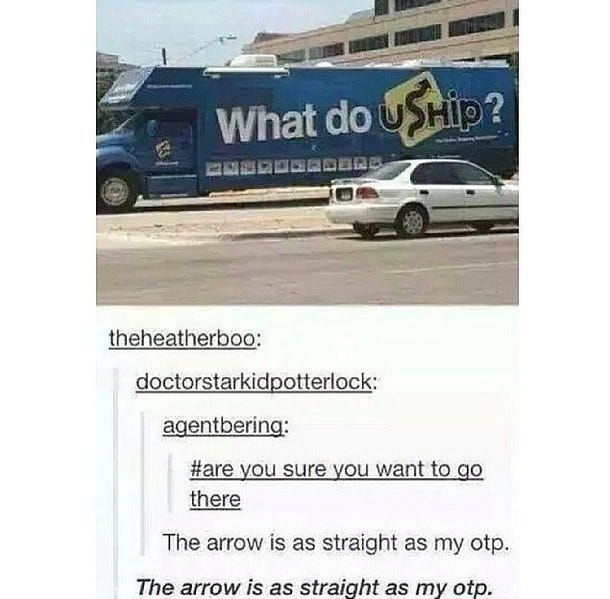Select the non-italic 'The arrow is as straight' comment

336,543
